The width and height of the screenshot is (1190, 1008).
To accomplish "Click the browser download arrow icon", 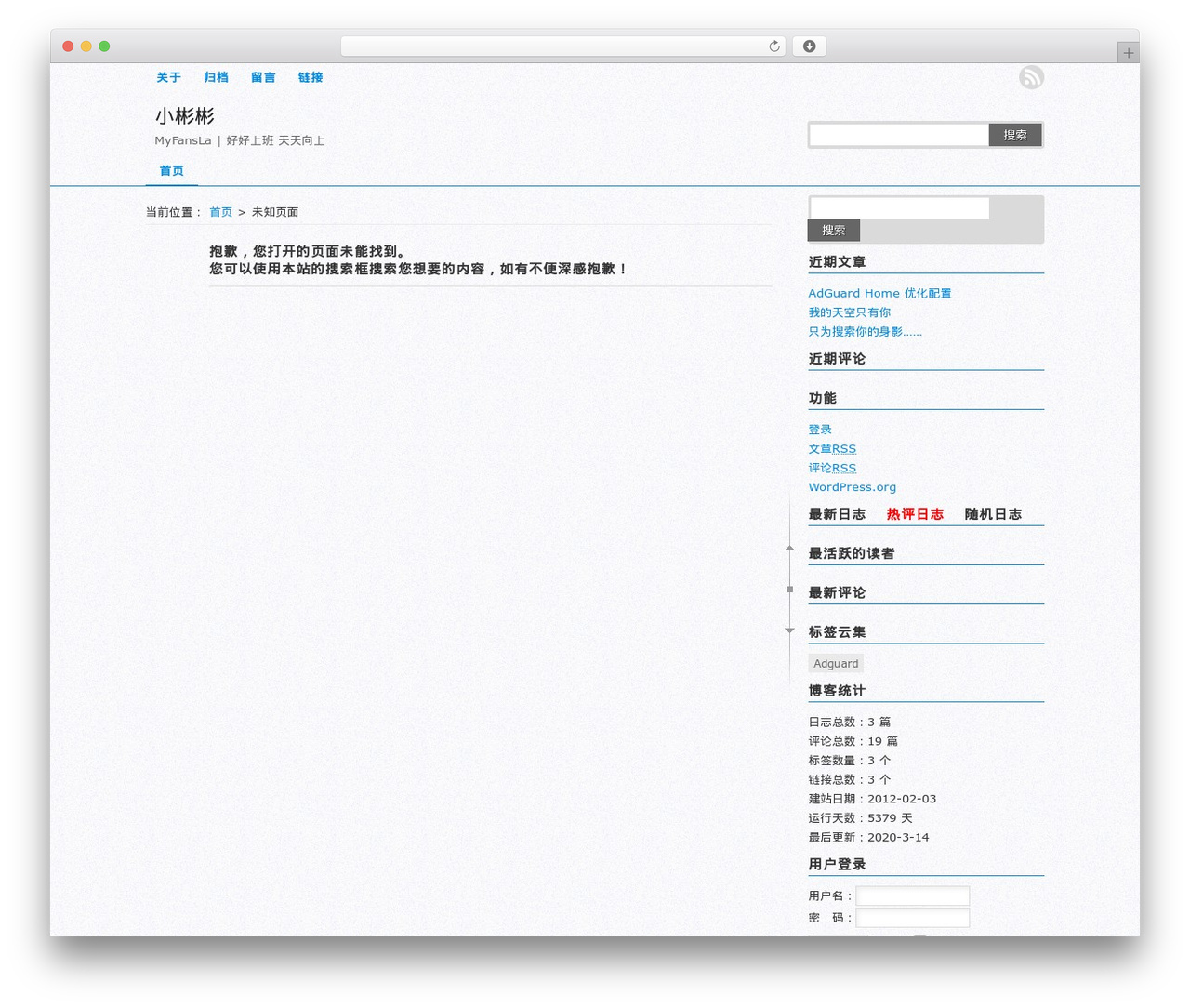I will pyautogui.click(x=809, y=46).
